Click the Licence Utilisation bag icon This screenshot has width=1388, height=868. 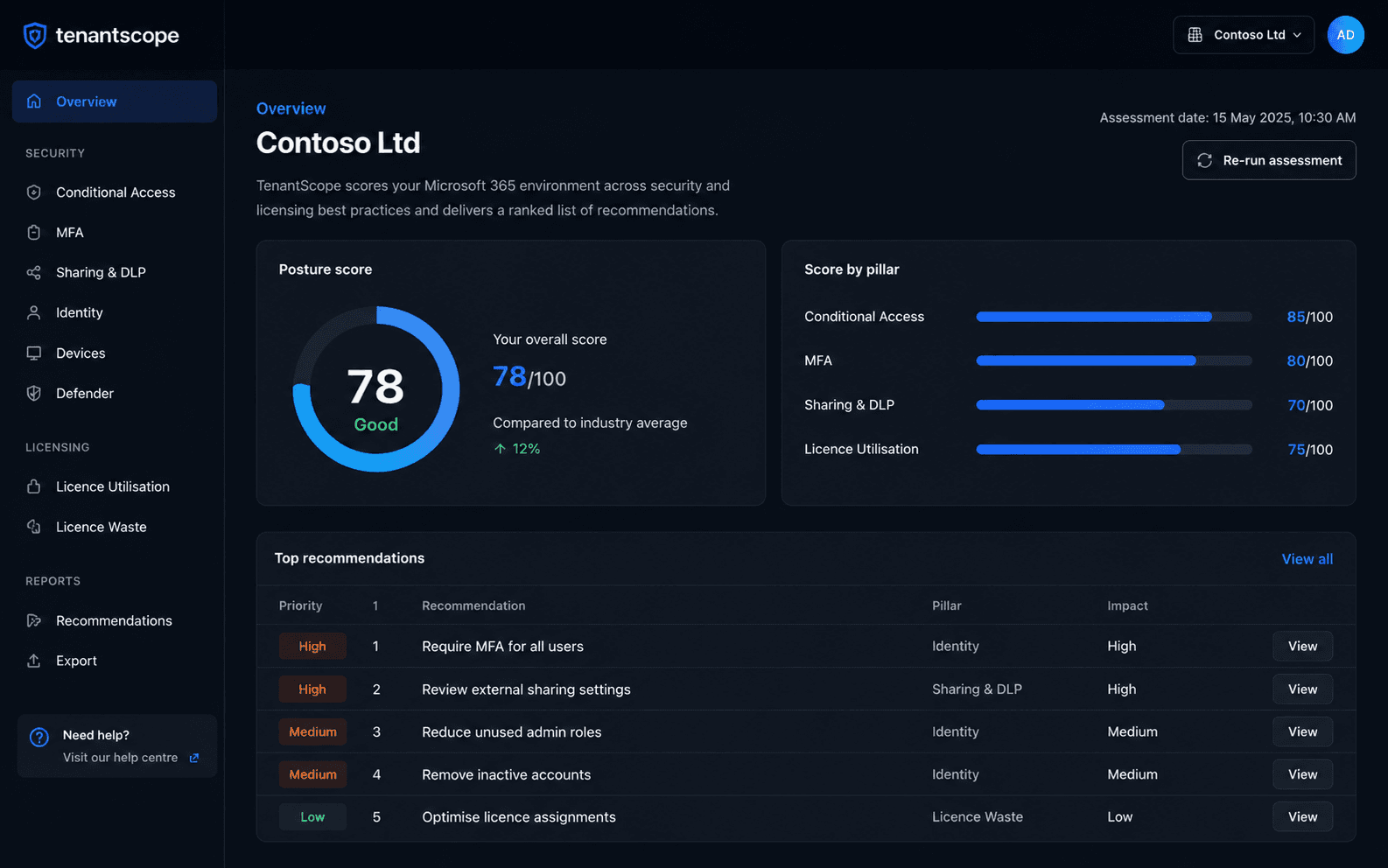tap(34, 486)
